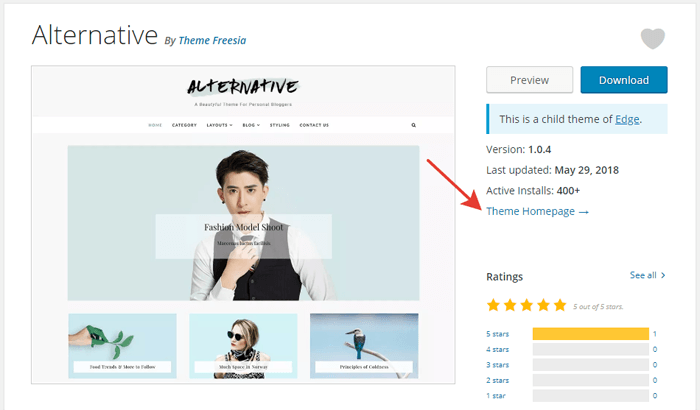Viewport: 700px width, 410px height.
Task: Click the Alternative page title
Action: click(95, 35)
